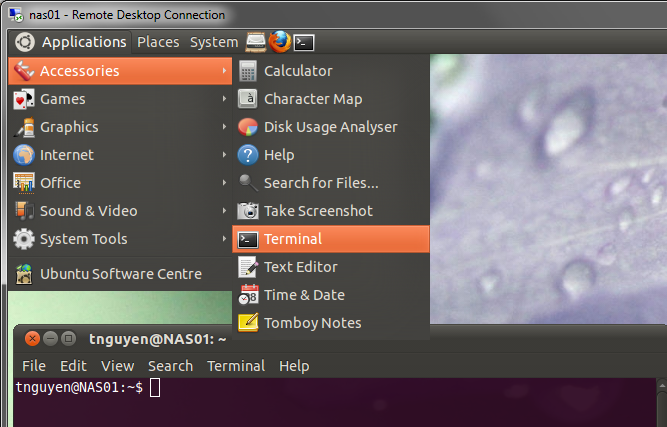Click the Take Screenshot camera icon
Image resolution: width=667 pixels, height=427 pixels.
coord(248,211)
